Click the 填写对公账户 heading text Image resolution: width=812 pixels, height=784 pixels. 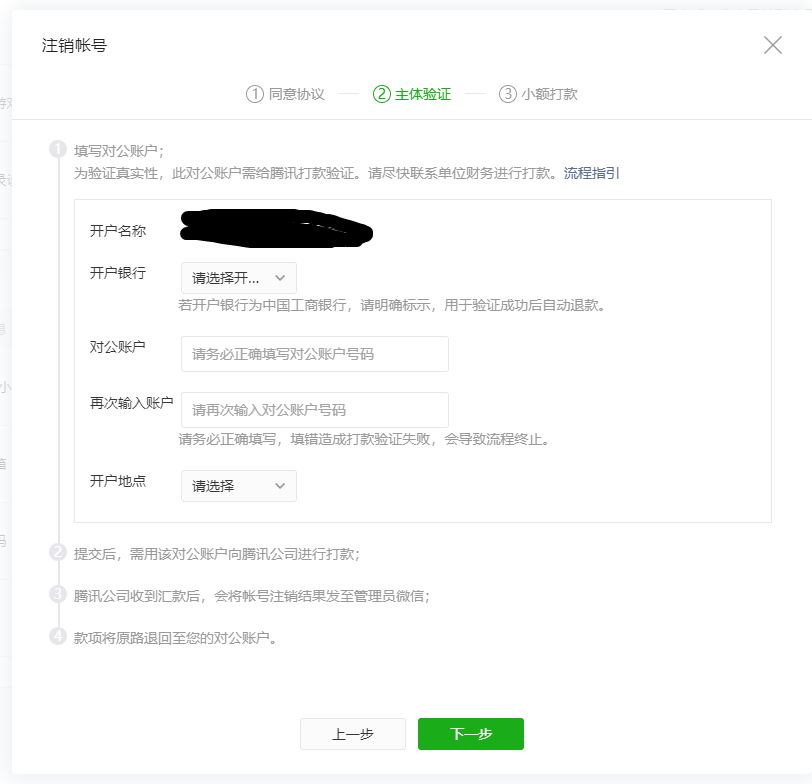pyautogui.click(x=119, y=151)
